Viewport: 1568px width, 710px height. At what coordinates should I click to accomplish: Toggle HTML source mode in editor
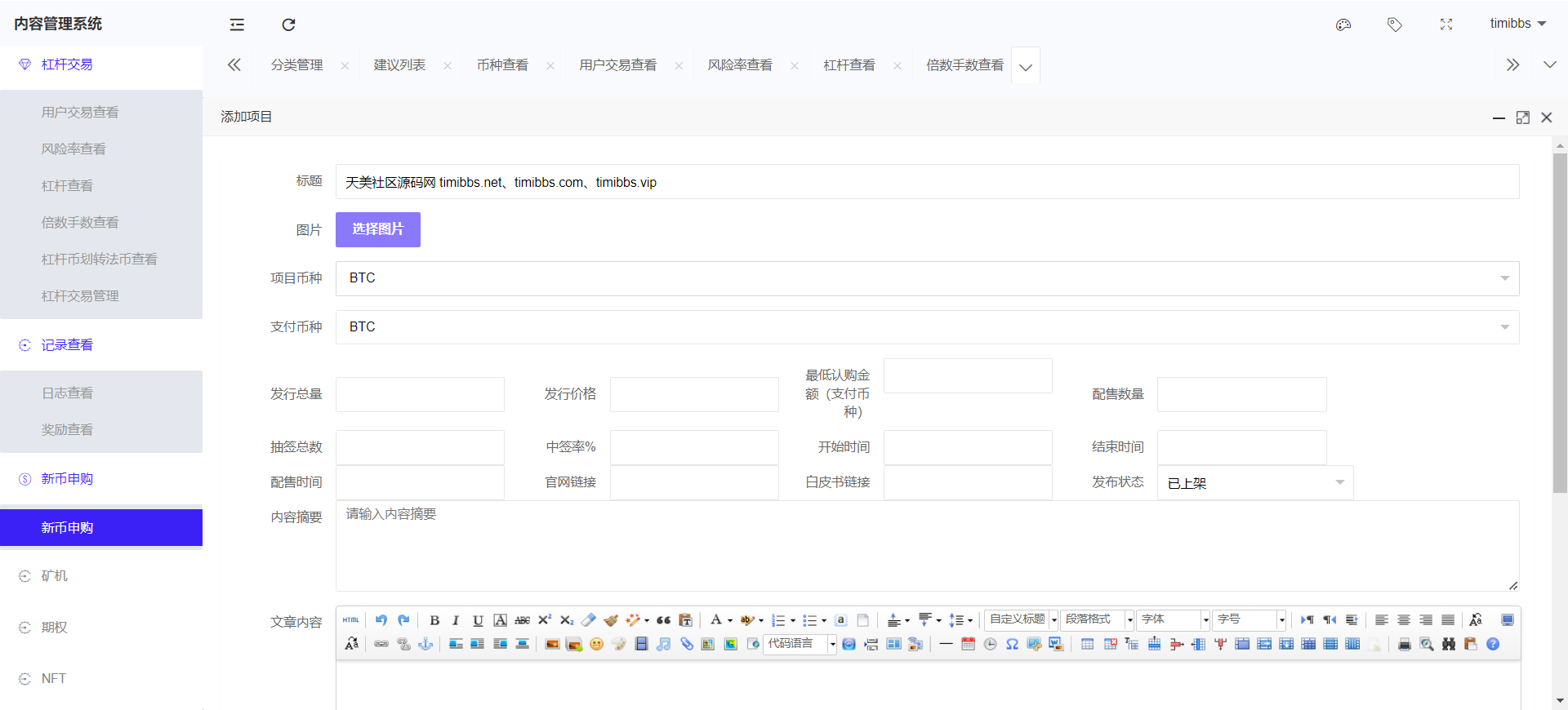(350, 620)
